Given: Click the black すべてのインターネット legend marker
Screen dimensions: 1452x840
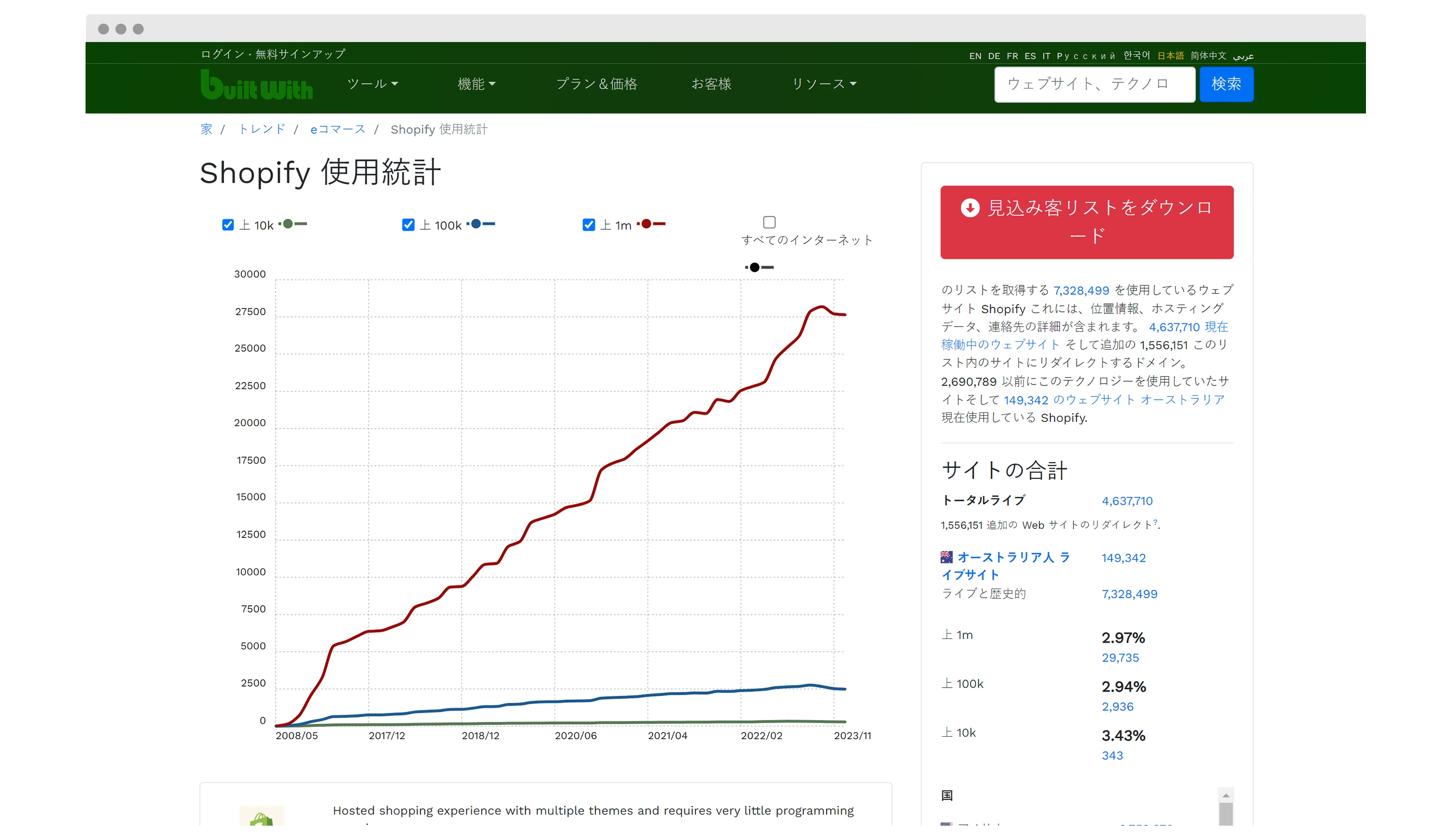Looking at the screenshot, I should [x=759, y=267].
